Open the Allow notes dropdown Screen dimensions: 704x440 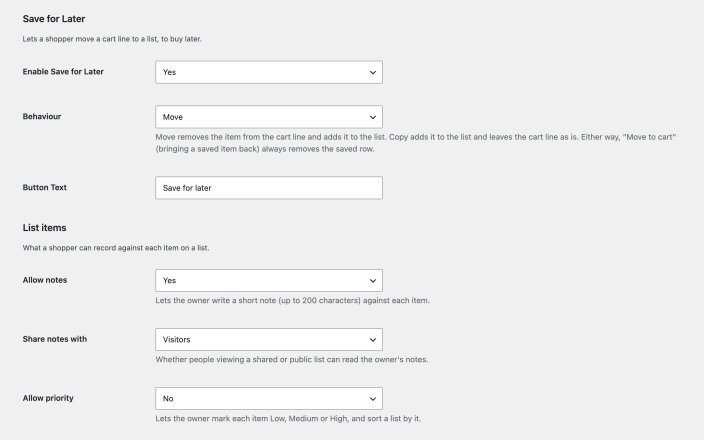point(269,281)
